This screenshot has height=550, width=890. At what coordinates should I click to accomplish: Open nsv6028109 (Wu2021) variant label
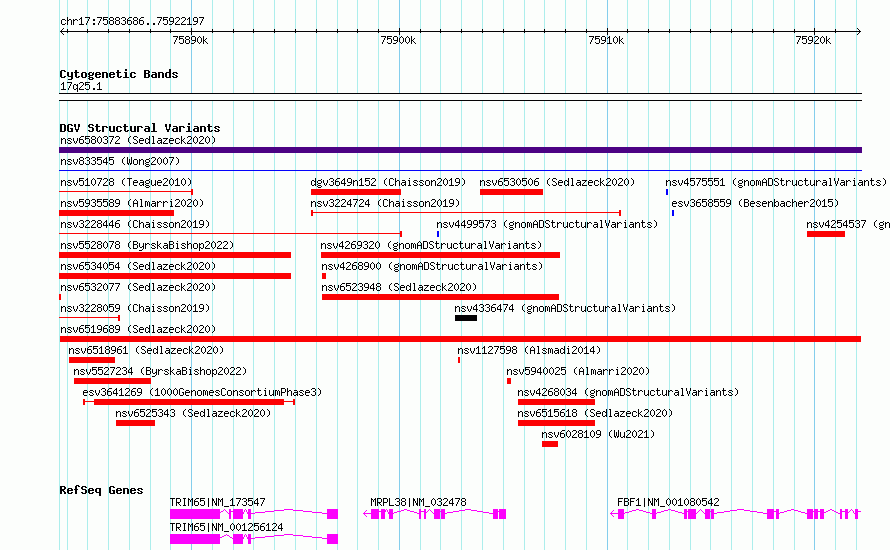click(598, 434)
